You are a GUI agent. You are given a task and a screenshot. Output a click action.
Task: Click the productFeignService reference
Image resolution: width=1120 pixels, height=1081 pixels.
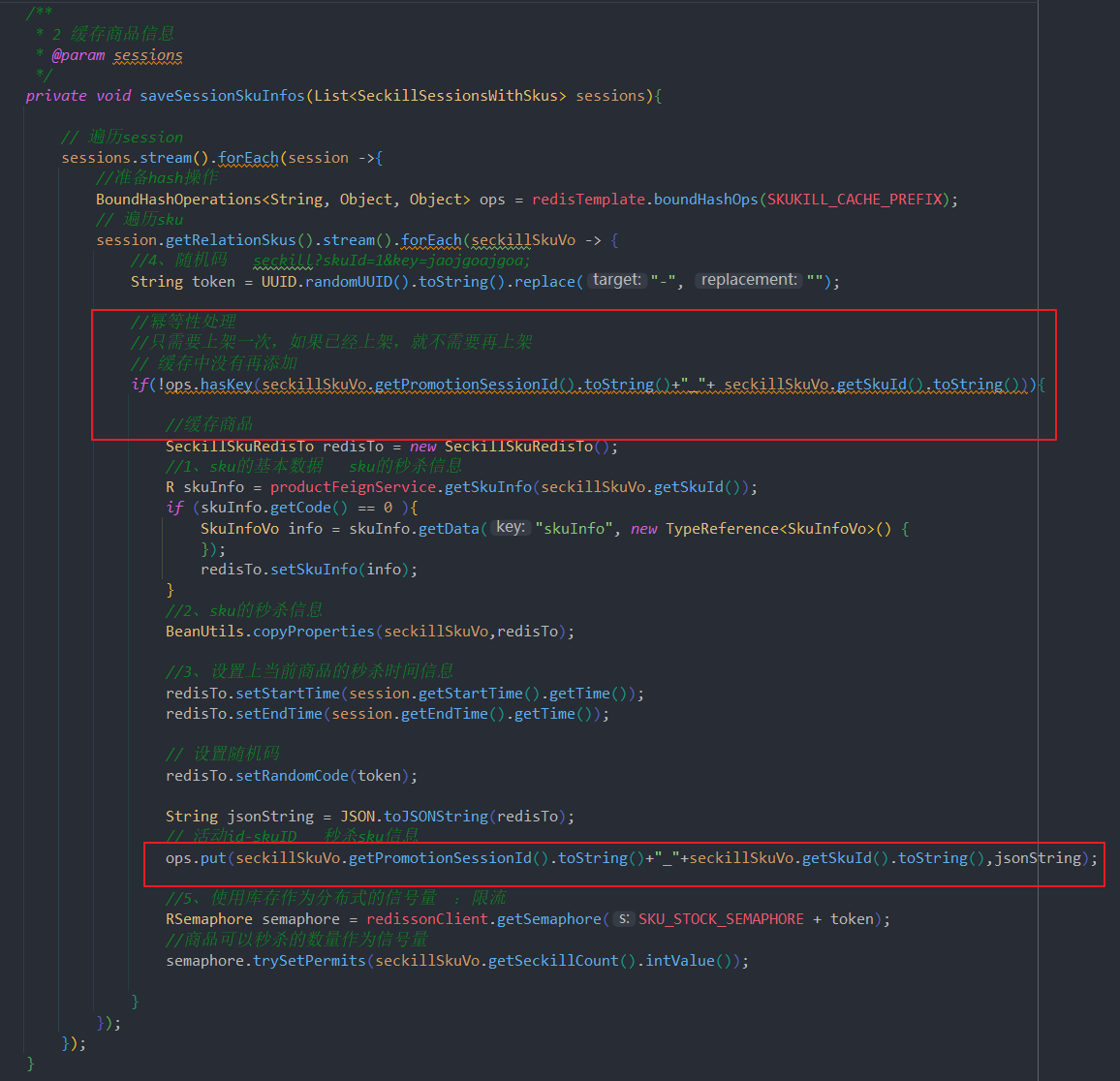click(353, 487)
